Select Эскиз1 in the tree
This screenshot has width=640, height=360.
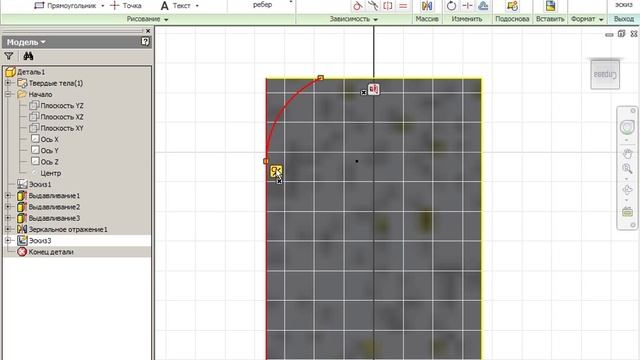pos(40,184)
